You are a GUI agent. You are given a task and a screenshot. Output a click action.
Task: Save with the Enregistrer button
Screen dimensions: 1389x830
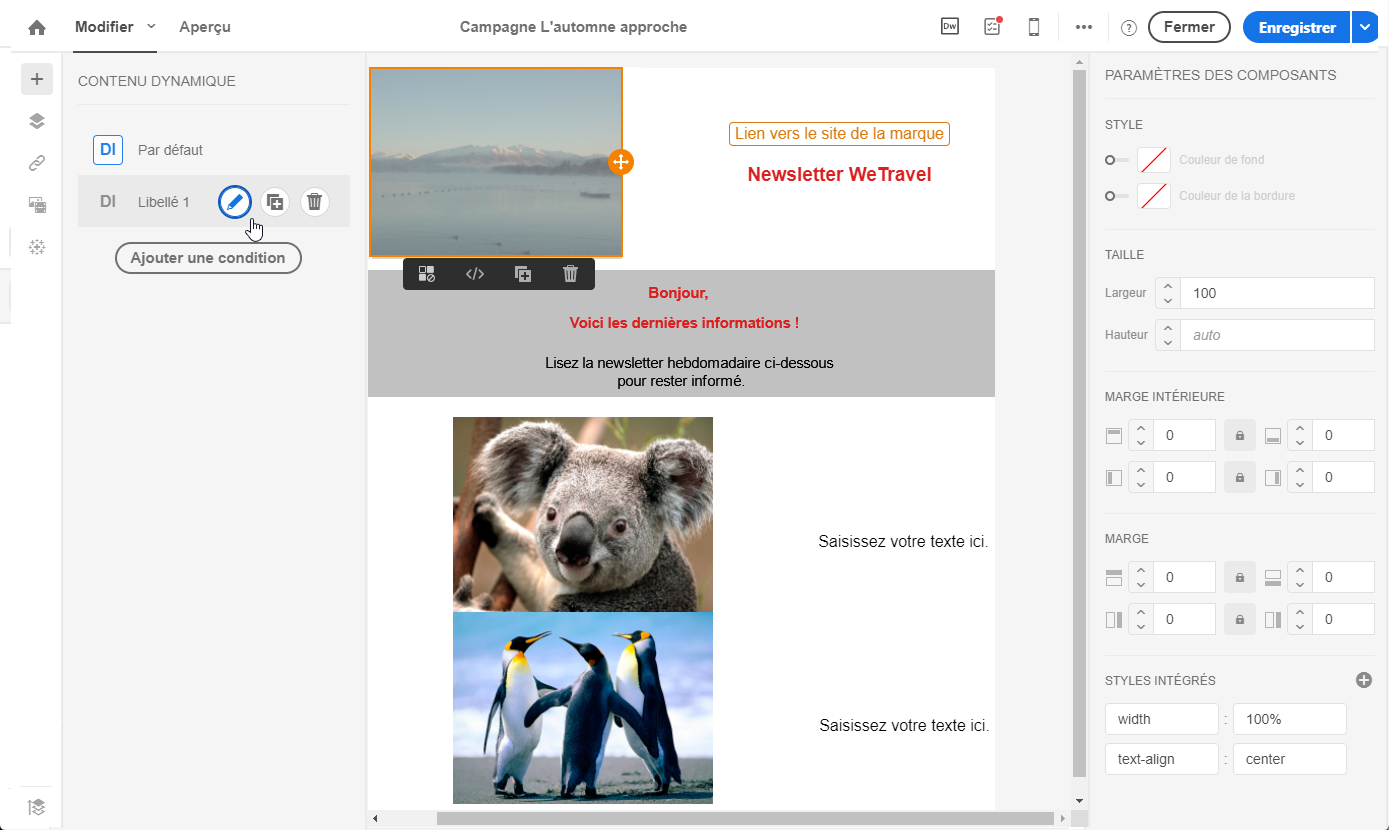pyautogui.click(x=1297, y=27)
